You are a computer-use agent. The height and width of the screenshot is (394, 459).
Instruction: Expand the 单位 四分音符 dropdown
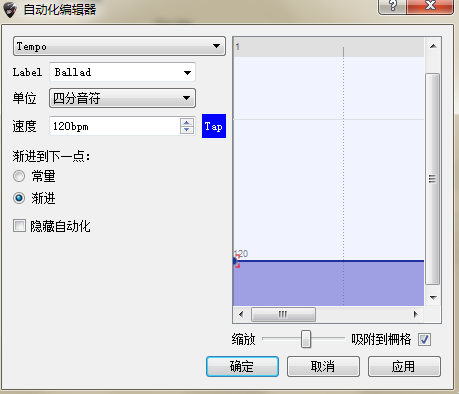click(x=122, y=98)
